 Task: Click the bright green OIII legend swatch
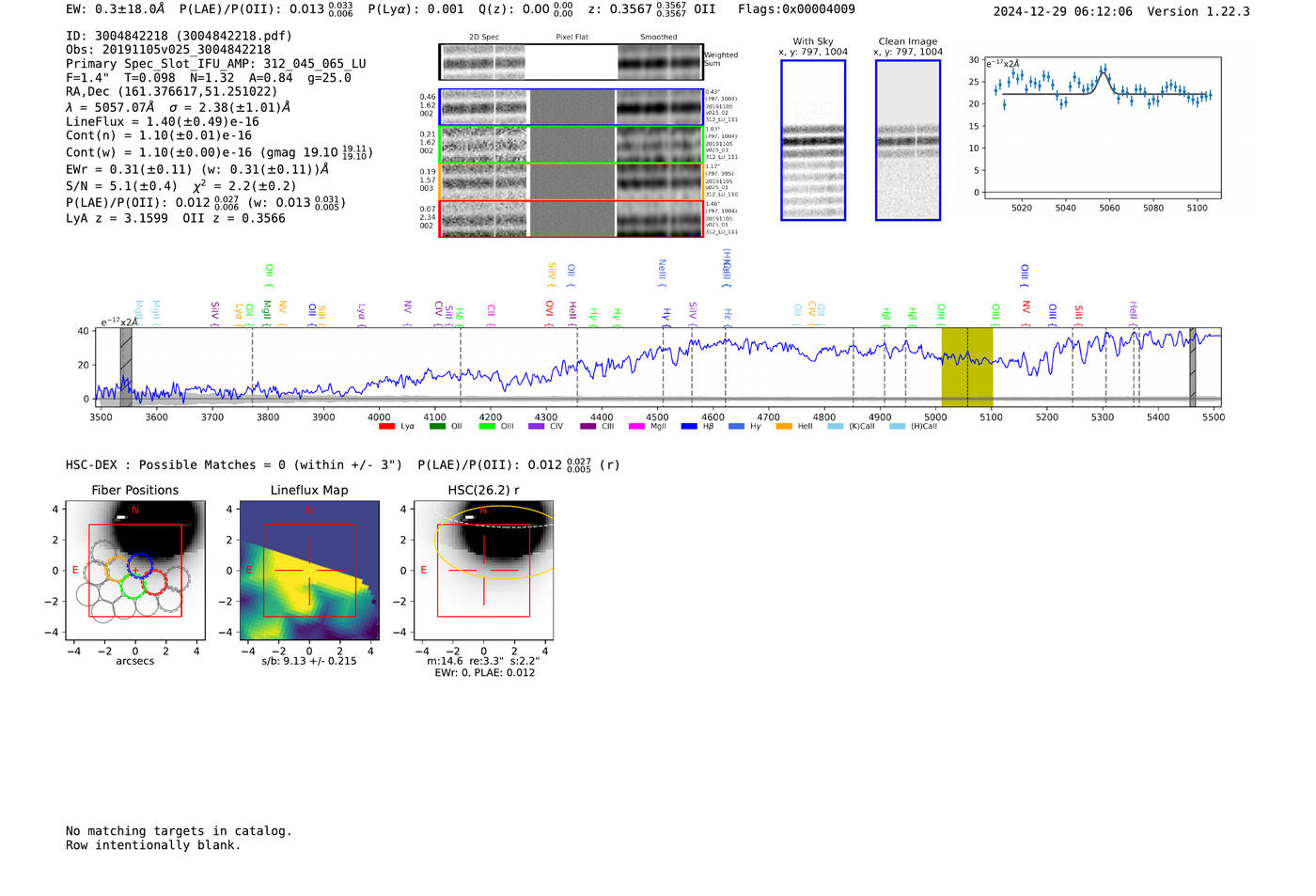(x=487, y=427)
